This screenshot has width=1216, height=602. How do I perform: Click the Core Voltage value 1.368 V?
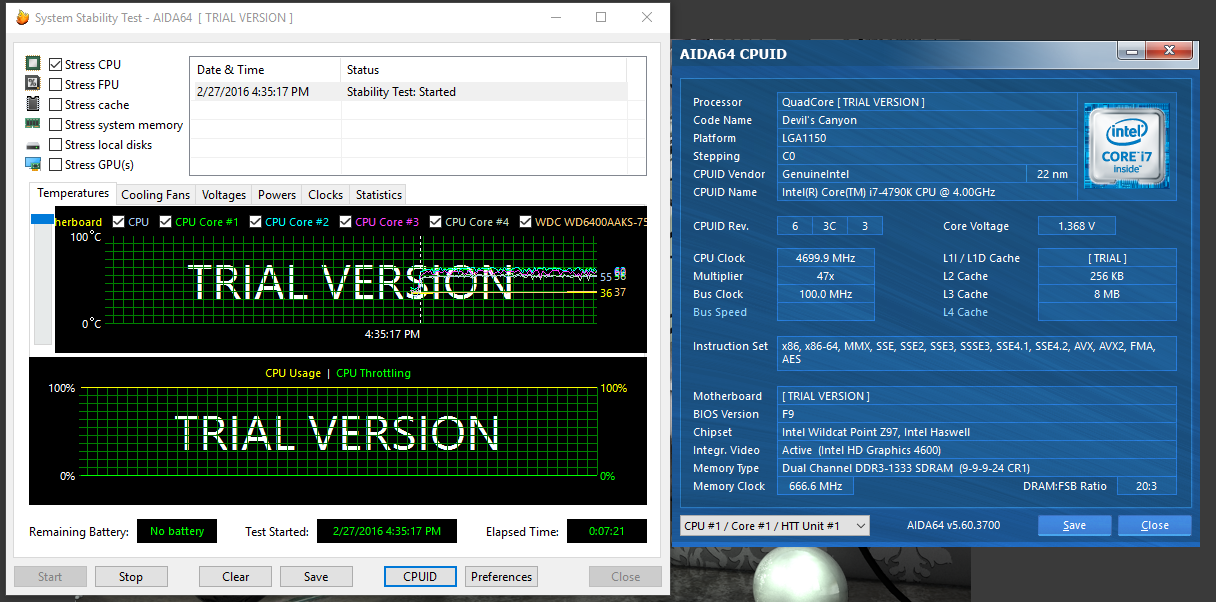tap(1076, 226)
